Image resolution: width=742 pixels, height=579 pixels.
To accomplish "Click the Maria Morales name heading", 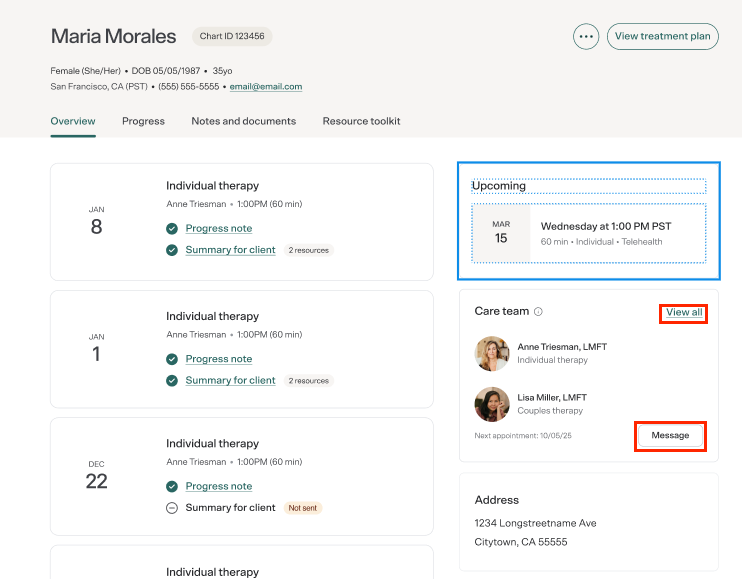I will point(114,36).
